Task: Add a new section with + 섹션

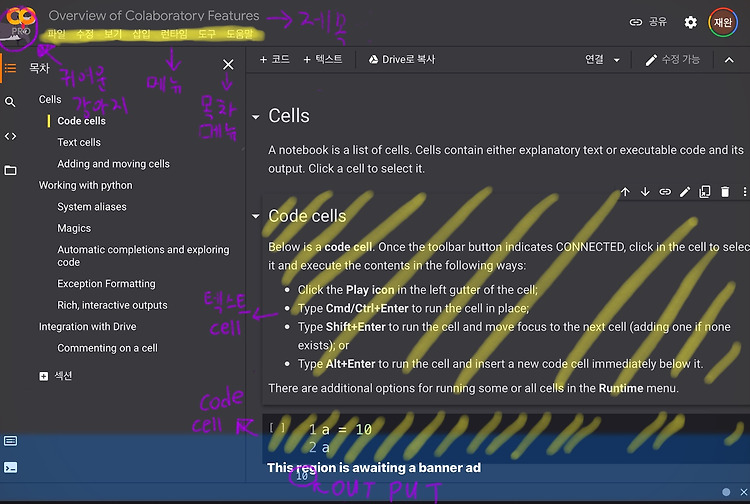Action: [55, 376]
